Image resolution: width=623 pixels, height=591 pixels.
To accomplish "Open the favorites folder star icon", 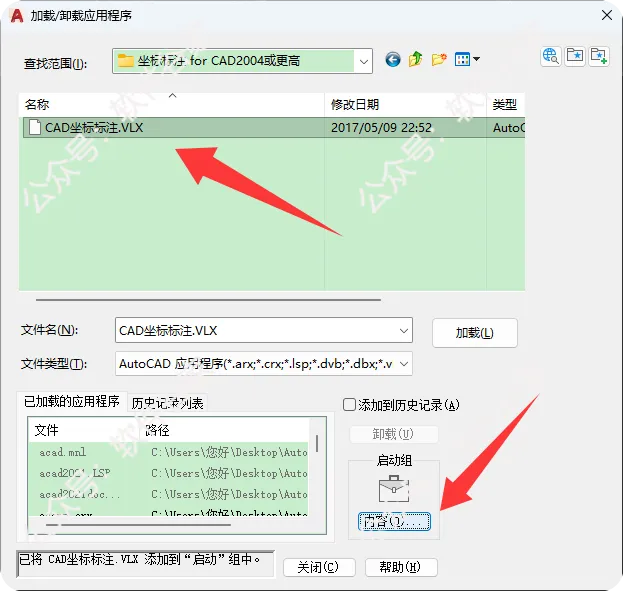I will (575, 56).
